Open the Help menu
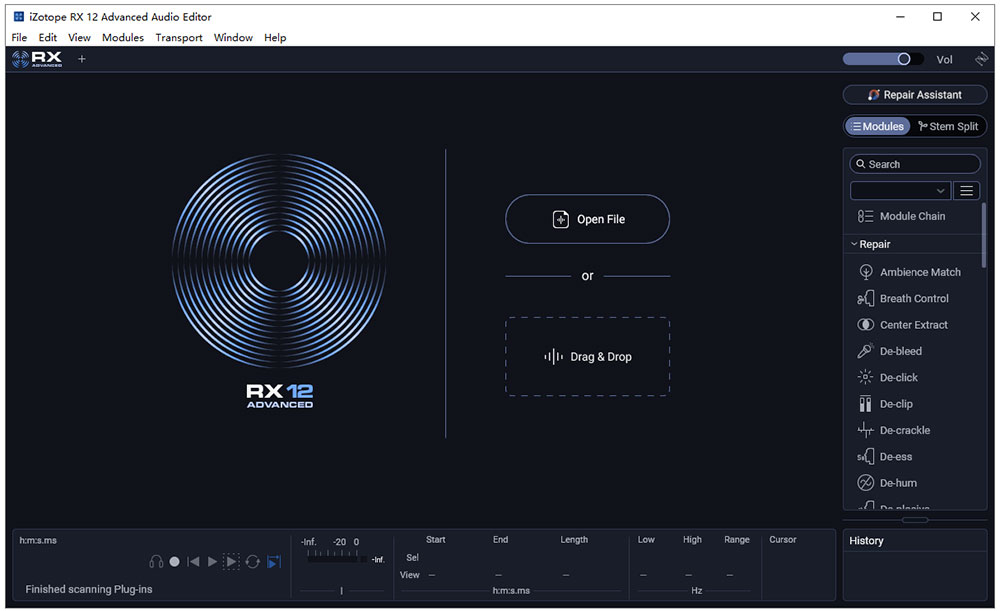The image size is (1000, 611). [x=275, y=38]
